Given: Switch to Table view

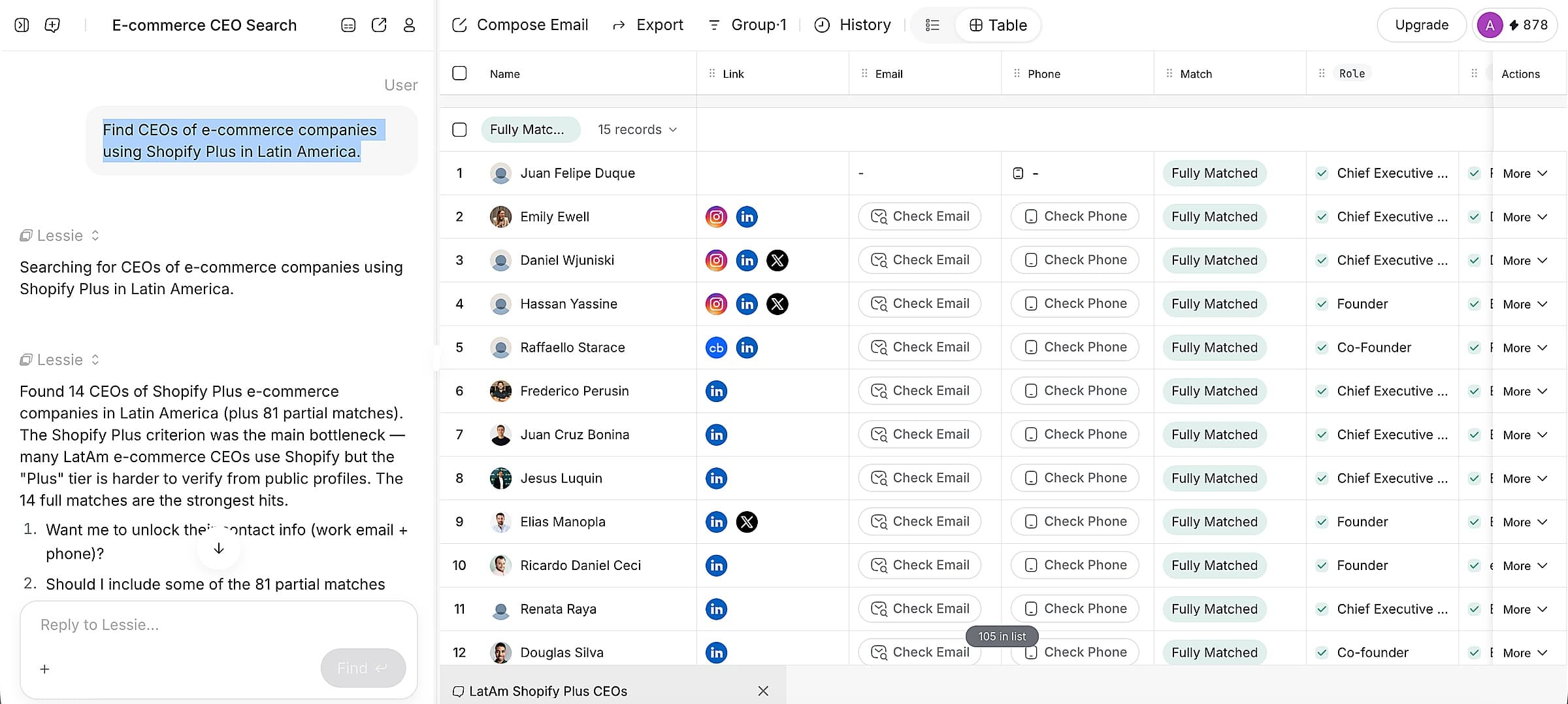Looking at the screenshot, I should 998,25.
